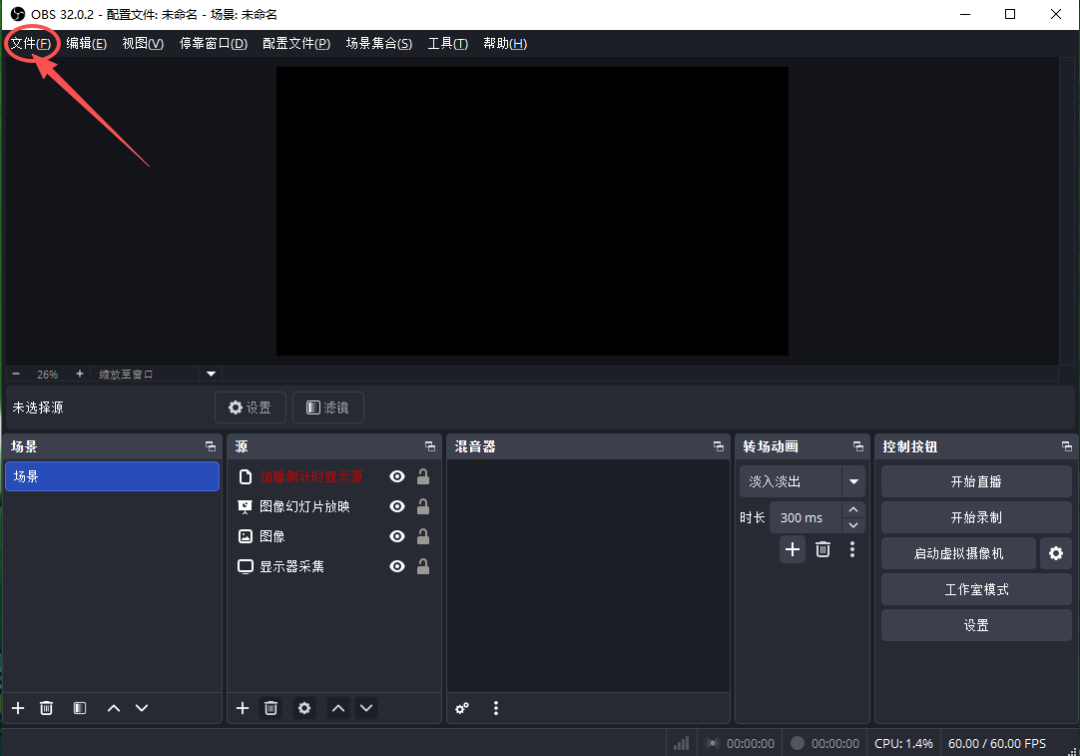Image resolution: width=1080 pixels, height=756 pixels.
Task: Open the 淡入淡出 transition dropdown
Action: (853, 482)
